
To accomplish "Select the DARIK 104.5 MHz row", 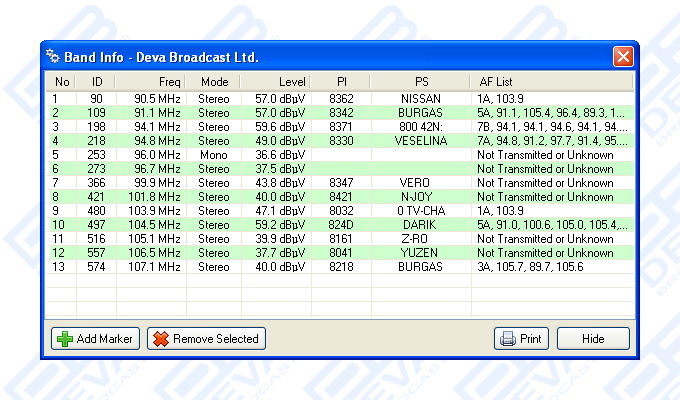I will click(340, 226).
